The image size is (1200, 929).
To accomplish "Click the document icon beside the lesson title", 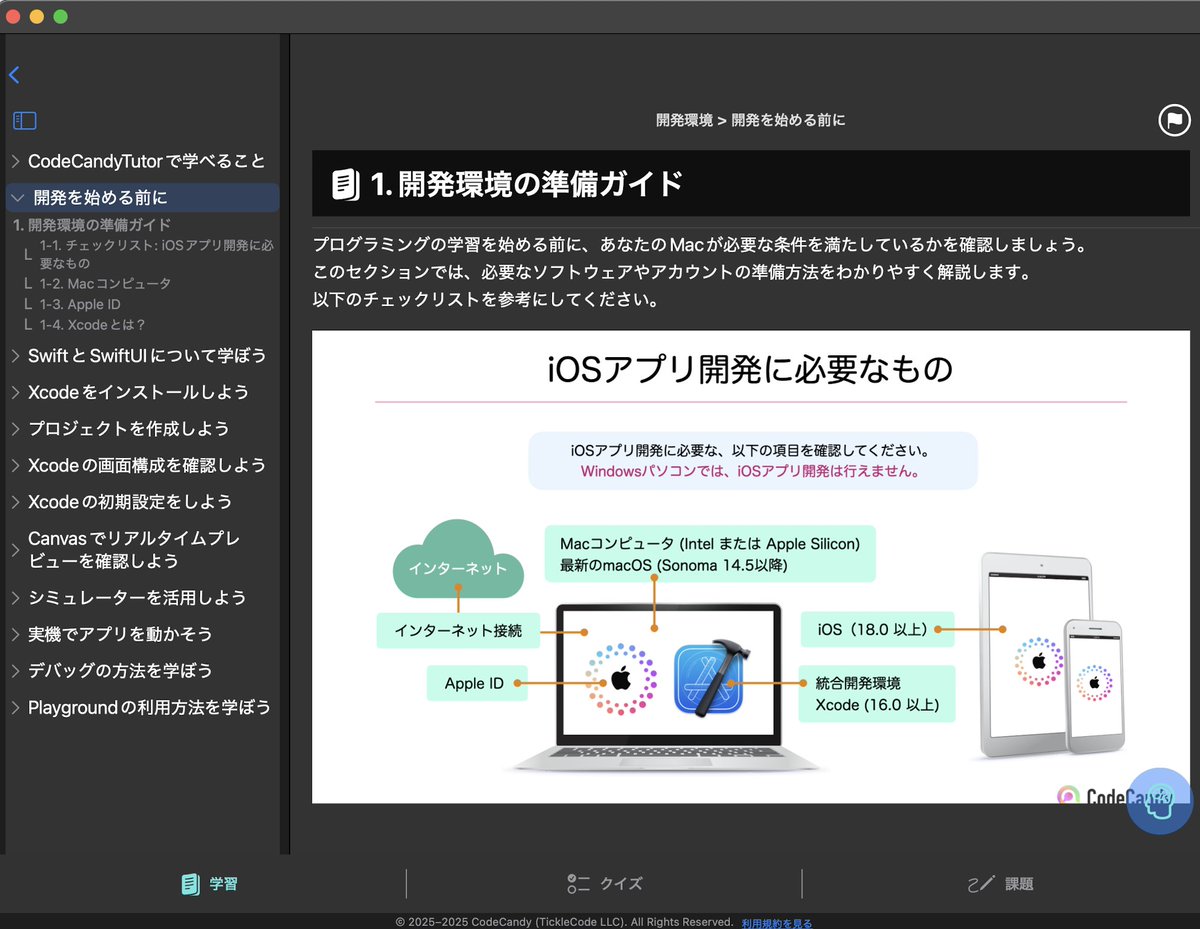I will (345, 184).
